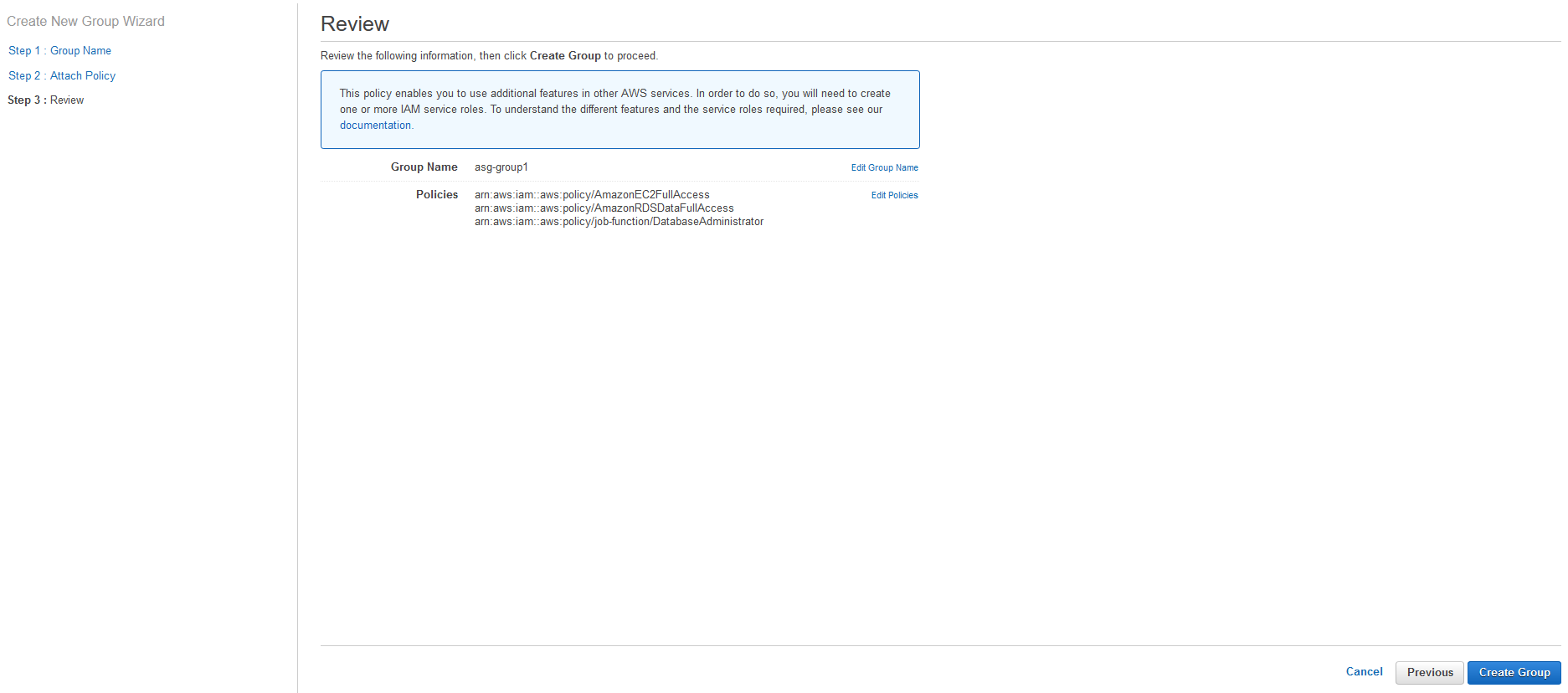Select the DatabaseAdministrator job-function policy ARN
1568x693 pixels.
tap(619, 221)
